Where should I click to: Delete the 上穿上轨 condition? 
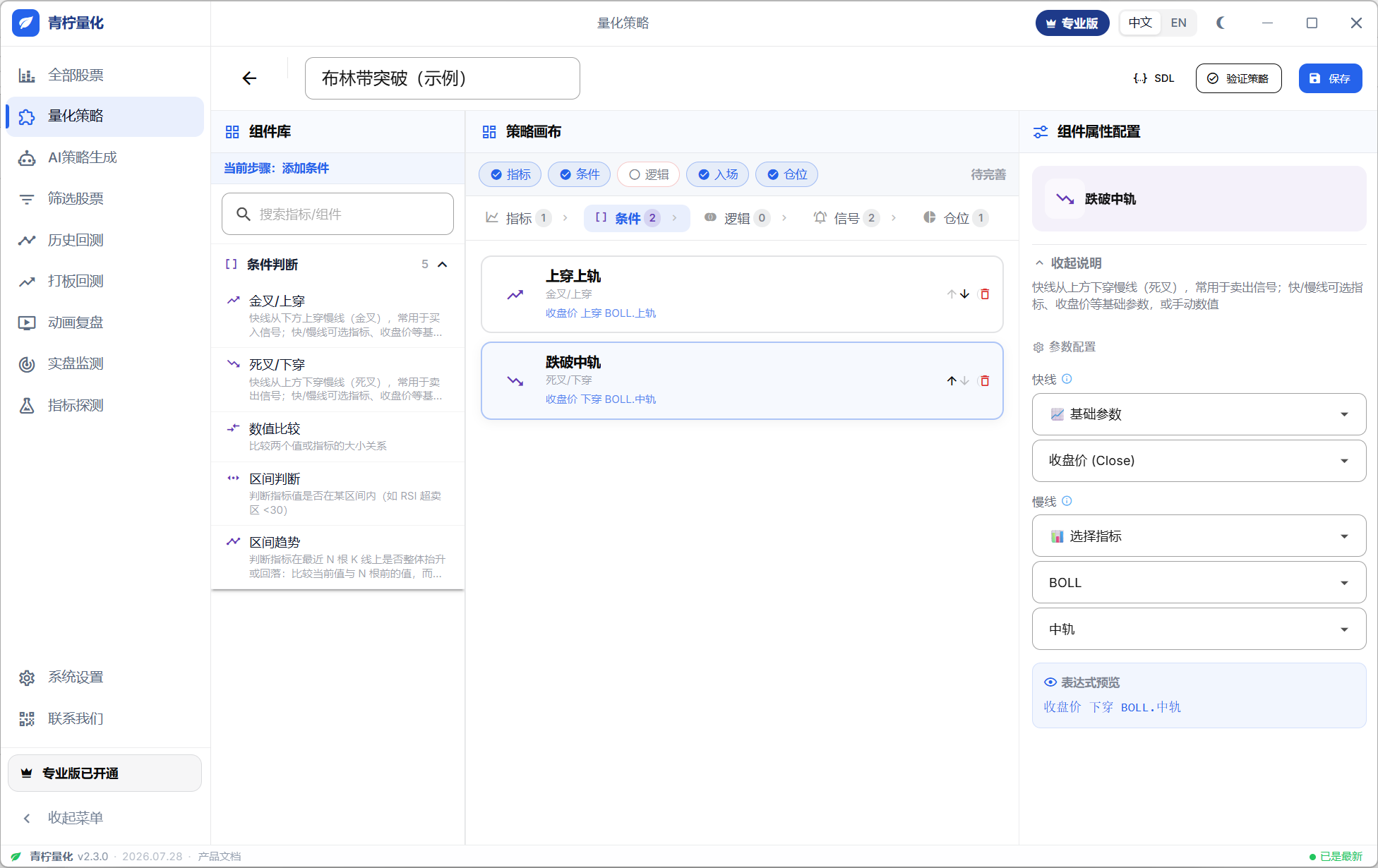coord(985,294)
